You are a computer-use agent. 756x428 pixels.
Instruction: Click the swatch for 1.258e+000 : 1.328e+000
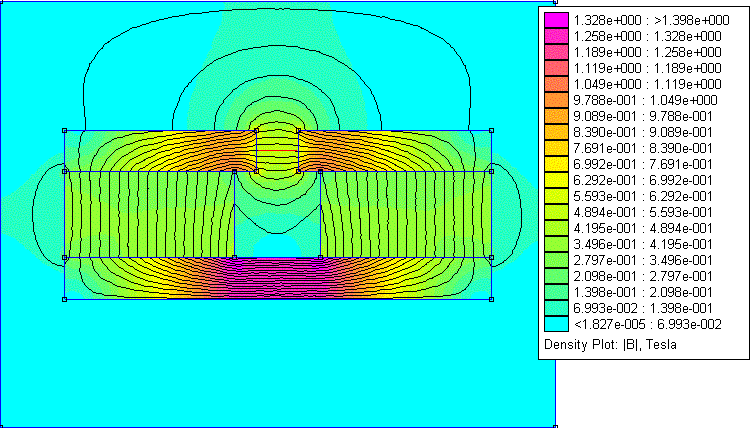click(556, 36)
